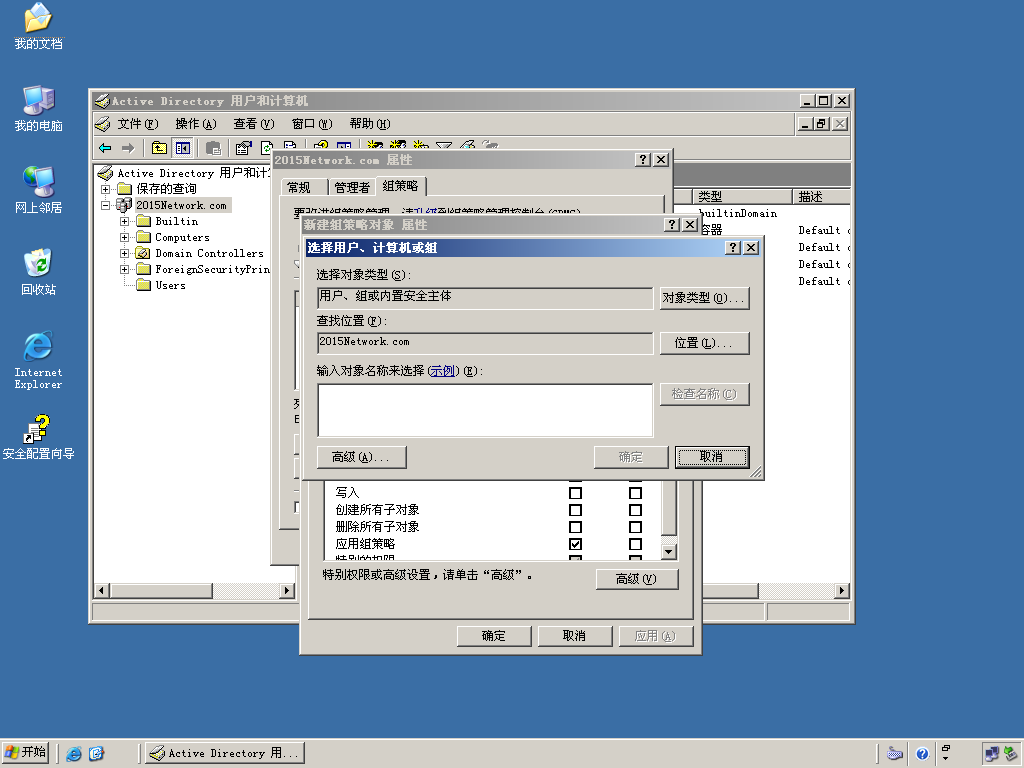
Task: Select the Recycle Bin desktop icon
Action: (x=39, y=272)
